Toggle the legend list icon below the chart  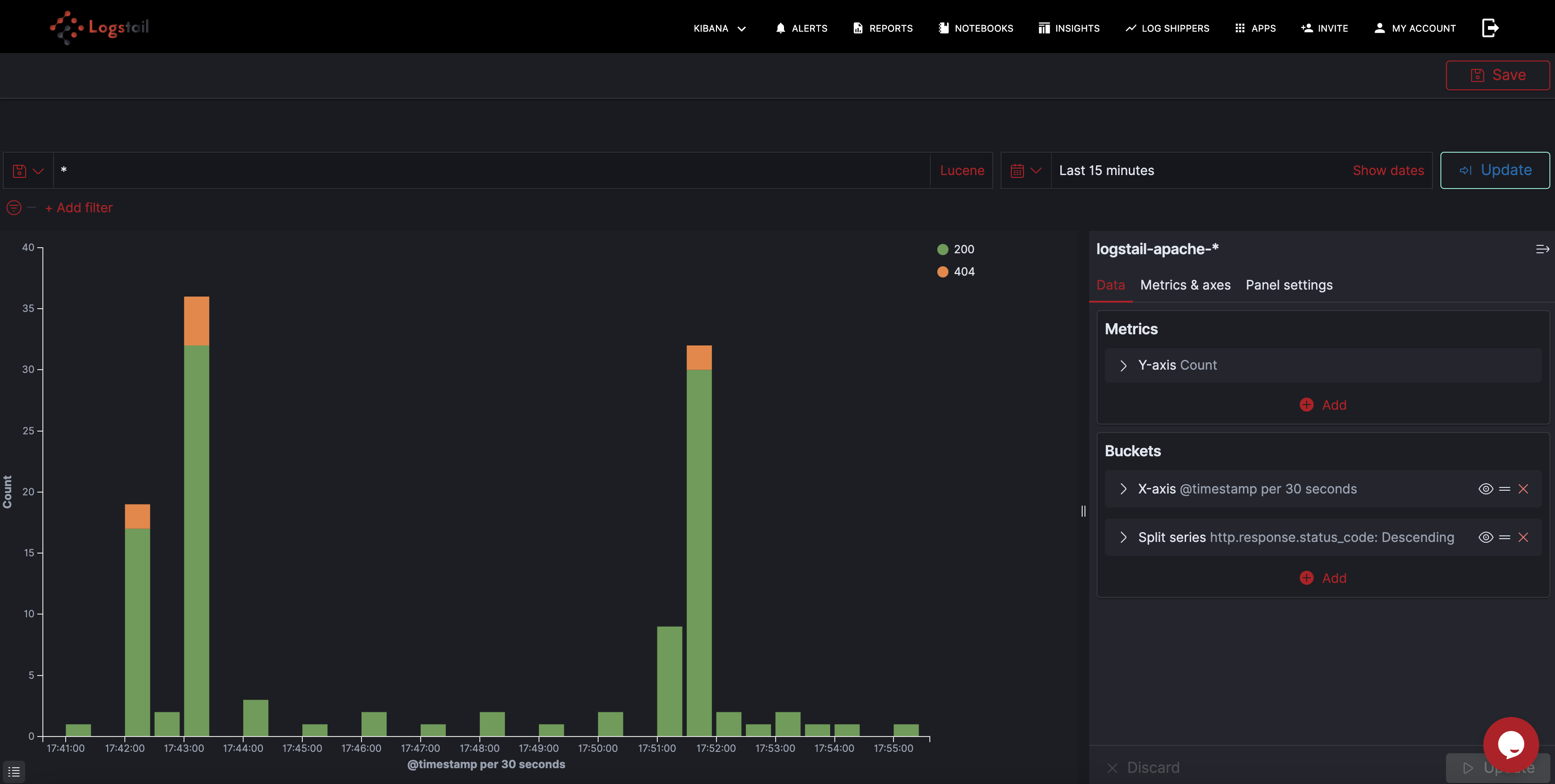pos(14,772)
